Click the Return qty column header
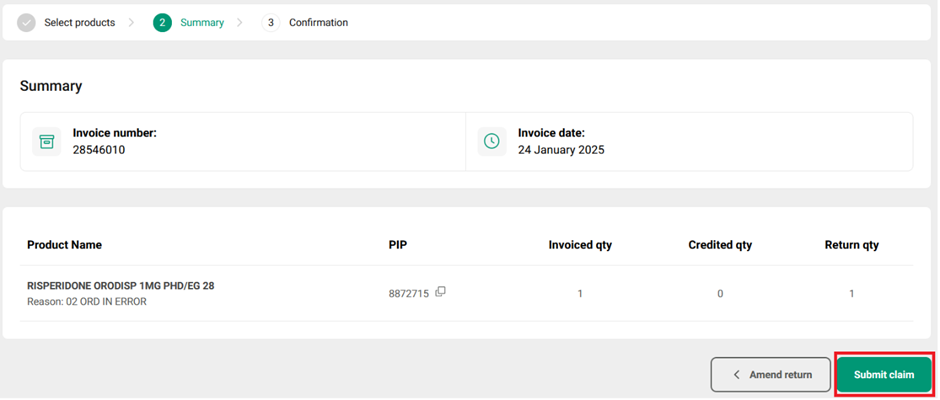940x400 pixels. point(852,245)
